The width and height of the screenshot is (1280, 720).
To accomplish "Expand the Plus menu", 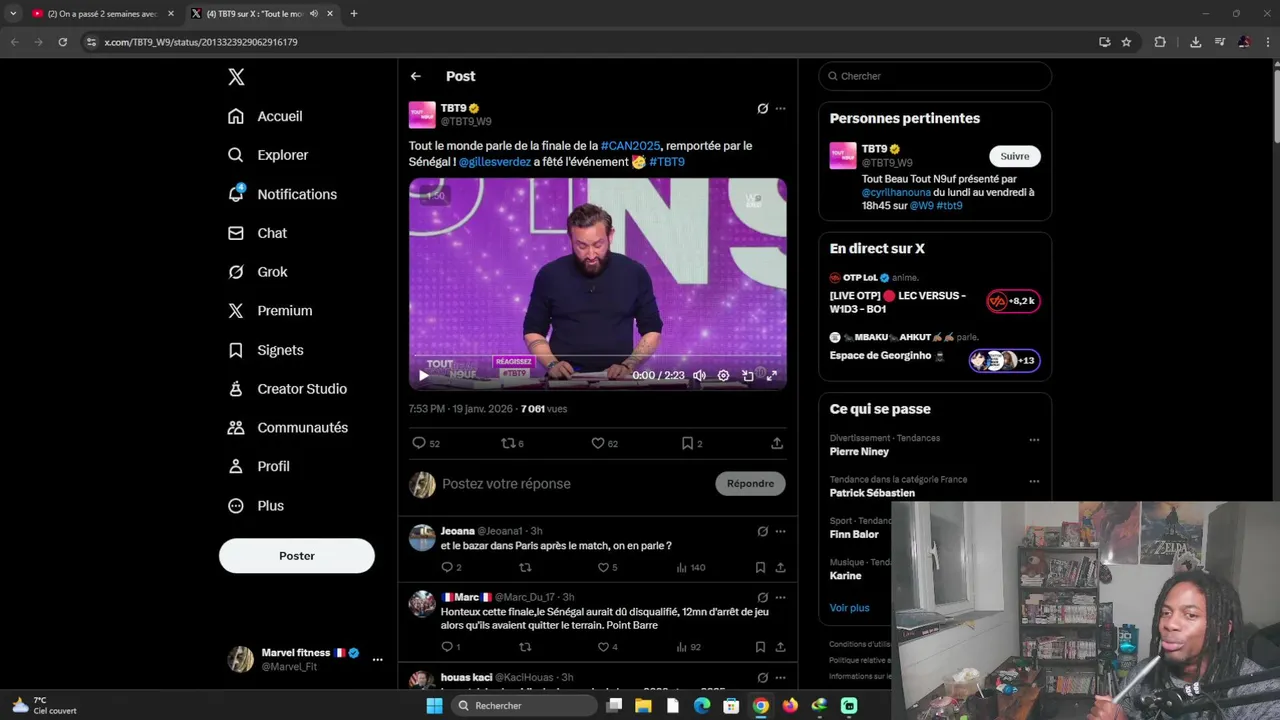I will click(256, 506).
